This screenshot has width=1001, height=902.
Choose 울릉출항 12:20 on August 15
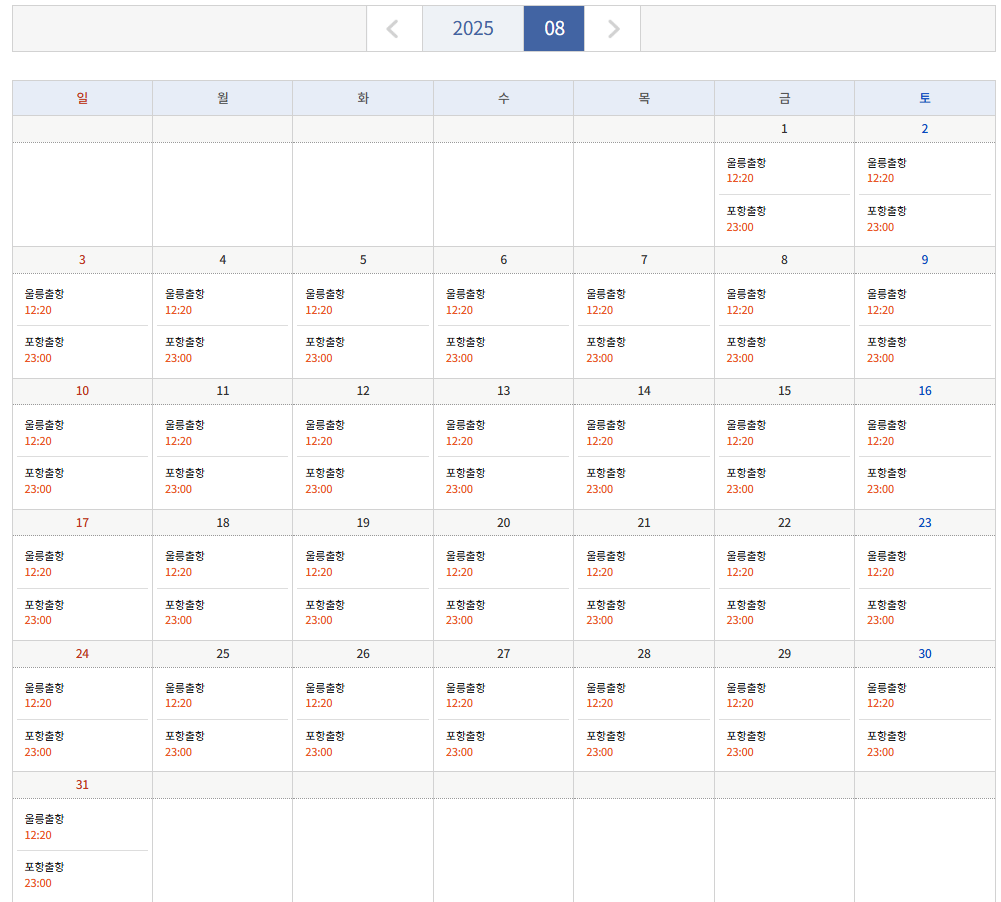[x=746, y=433]
